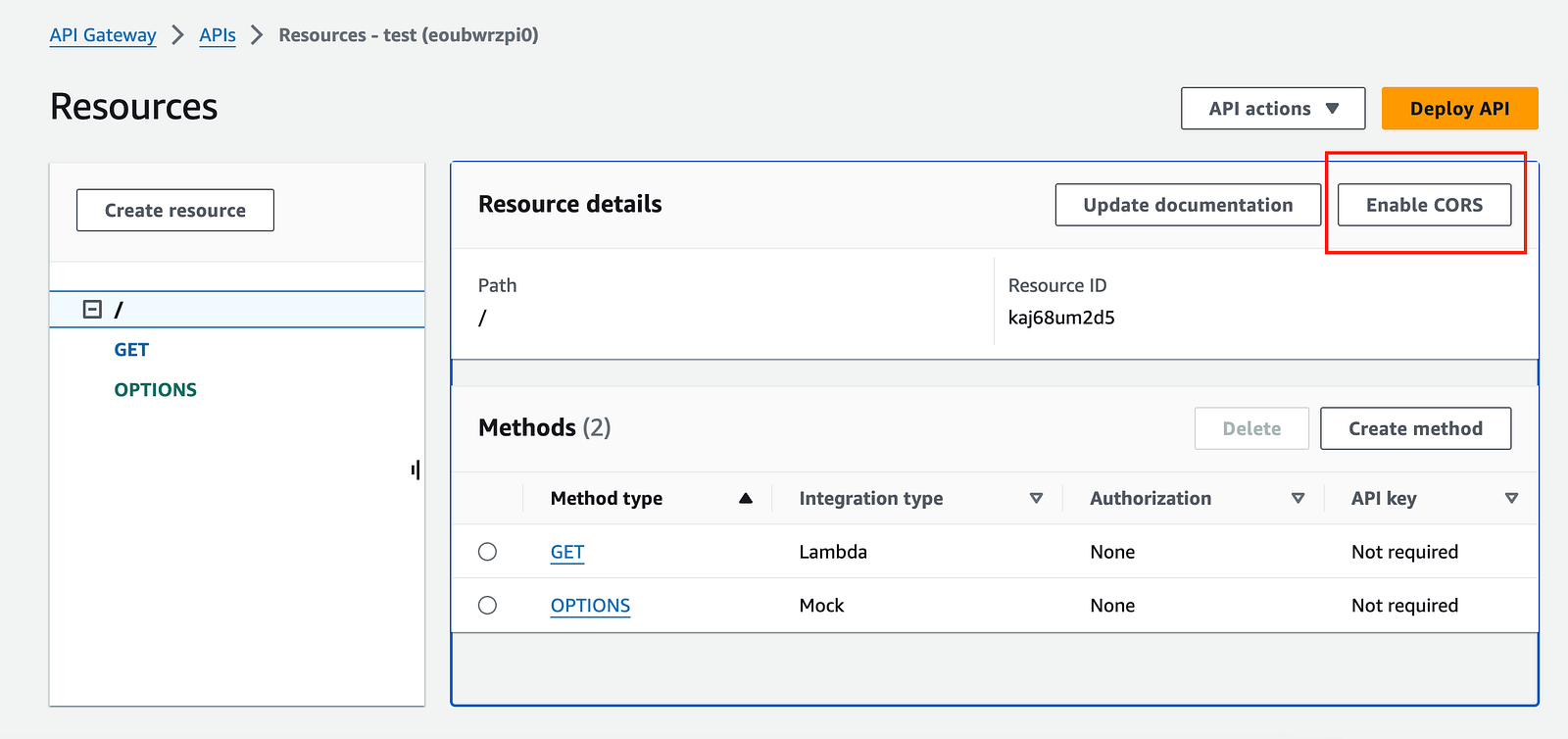Open the OPTIONS method link in table
This screenshot has height=739, width=1568.
tap(590, 606)
